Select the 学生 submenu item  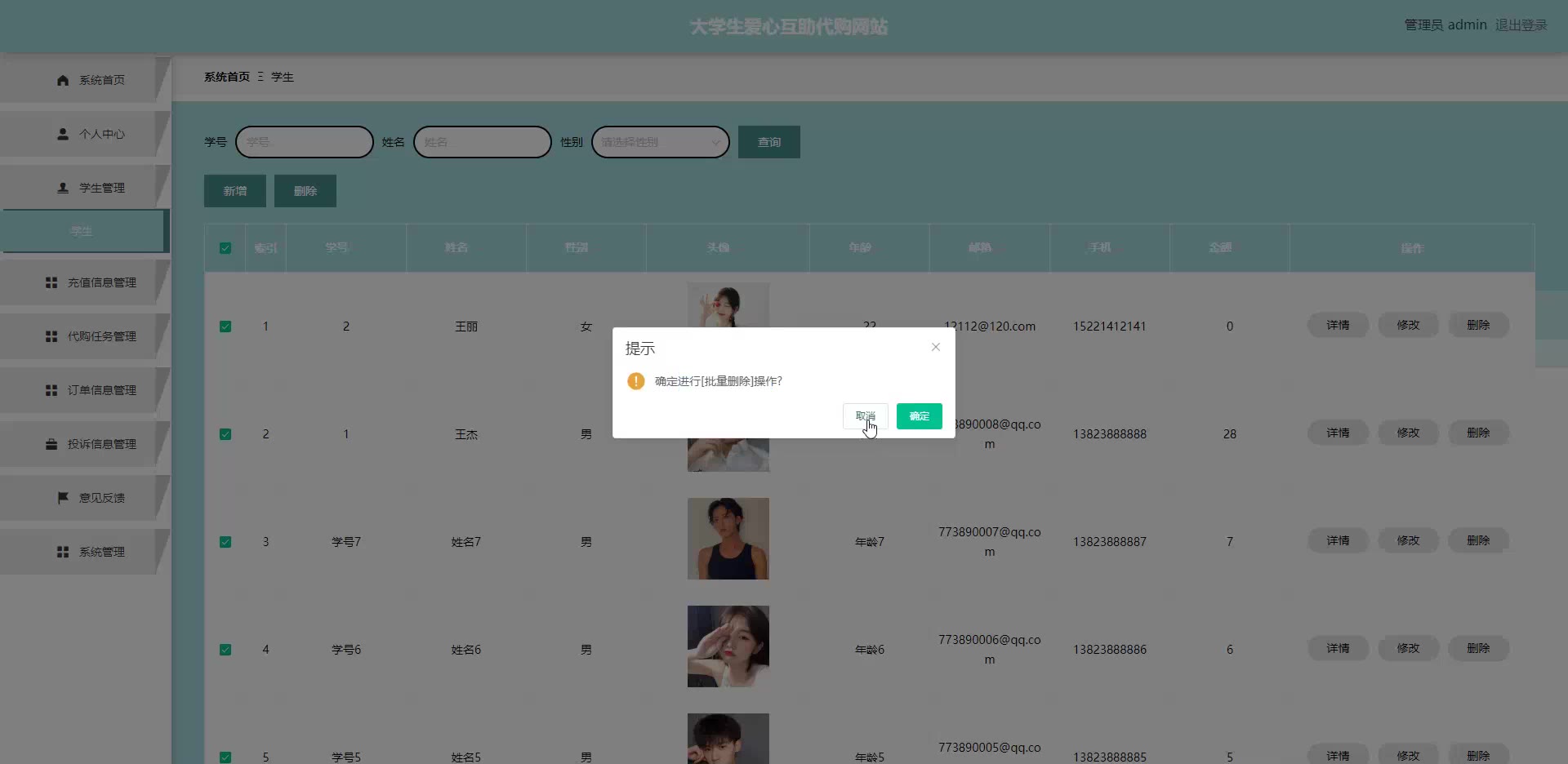click(85, 231)
